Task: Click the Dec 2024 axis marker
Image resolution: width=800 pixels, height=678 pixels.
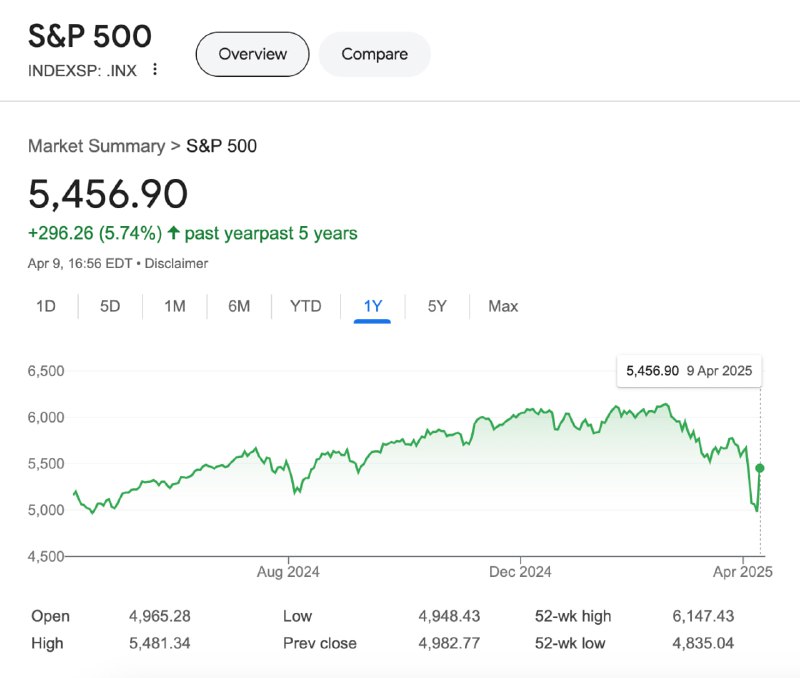Action: pos(520,571)
